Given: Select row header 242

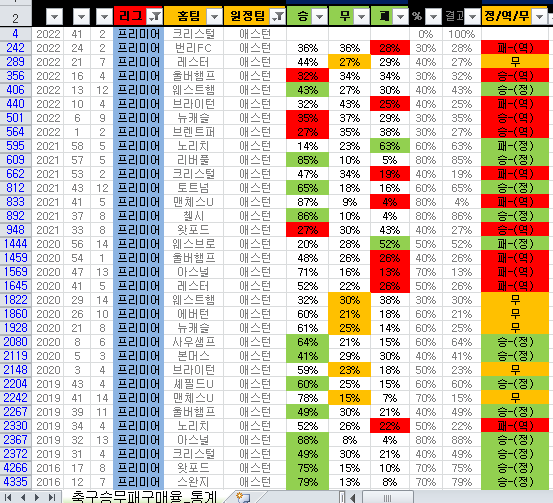Looking at the screenshot, I should tap(16, 48).
